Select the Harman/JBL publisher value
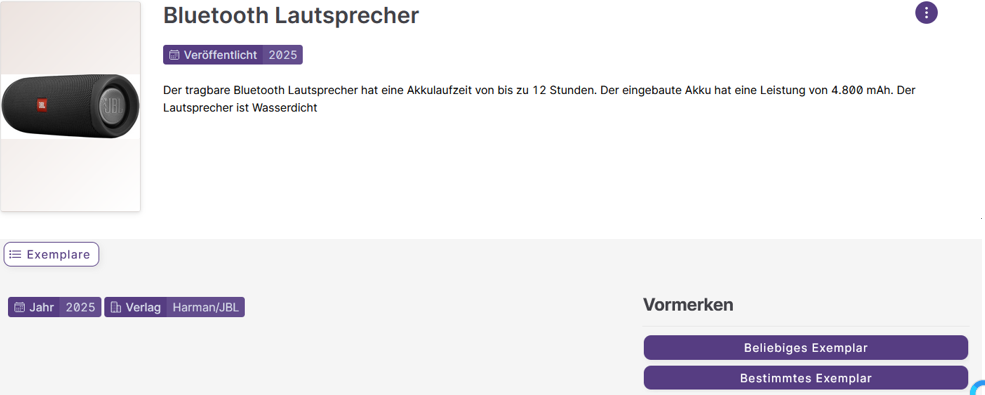This screenshot has height=395, width=985. pos(205,307)
